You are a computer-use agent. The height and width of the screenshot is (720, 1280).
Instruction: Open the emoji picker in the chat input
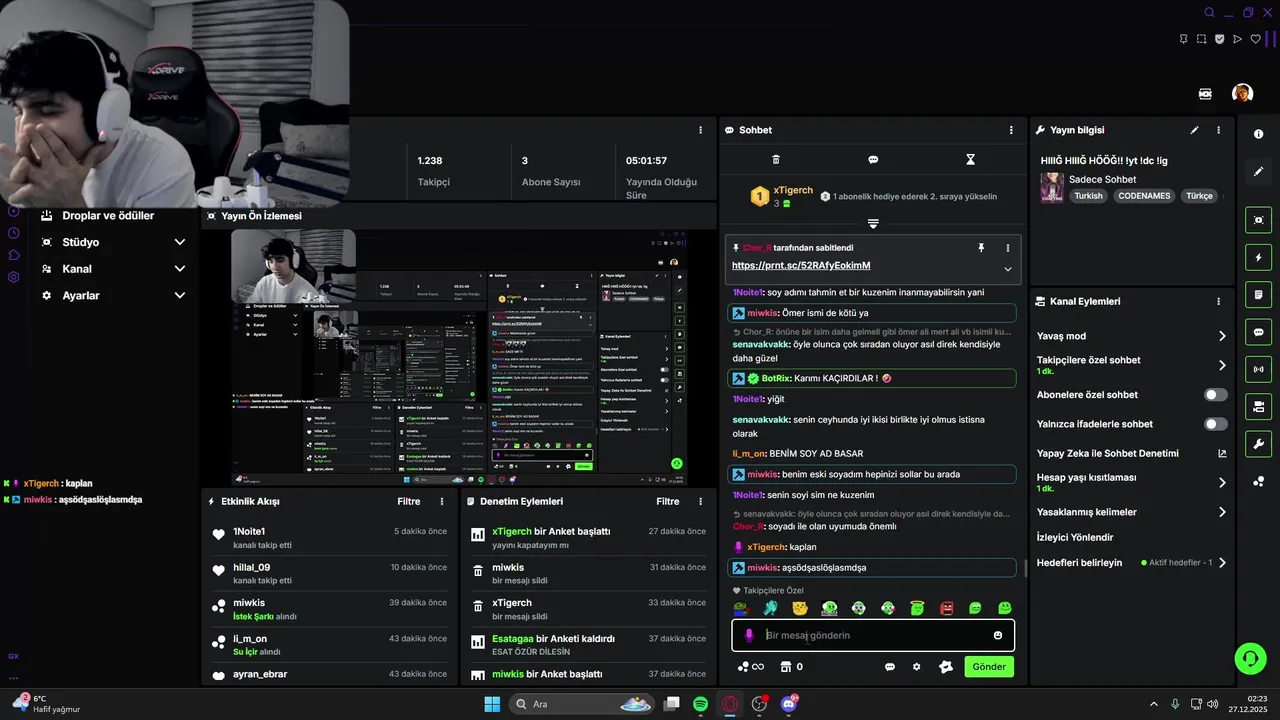[998, 635]
